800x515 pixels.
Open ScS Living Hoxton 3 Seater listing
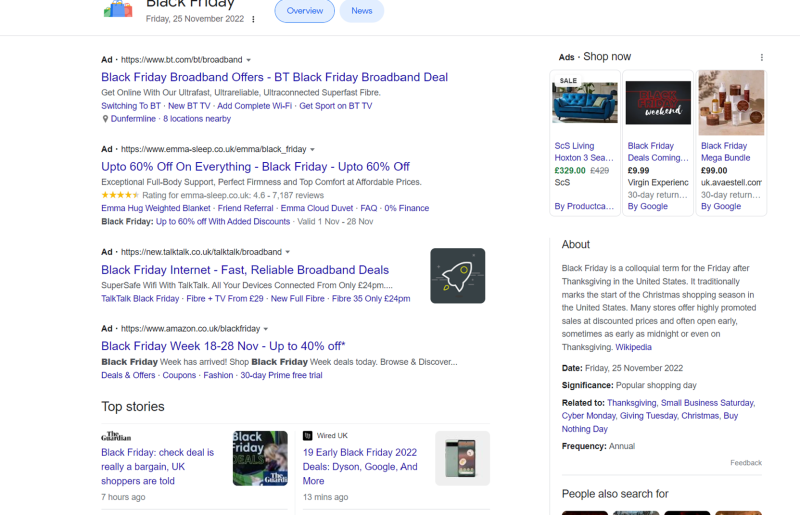pyautogui.click(x=584, y=152)
